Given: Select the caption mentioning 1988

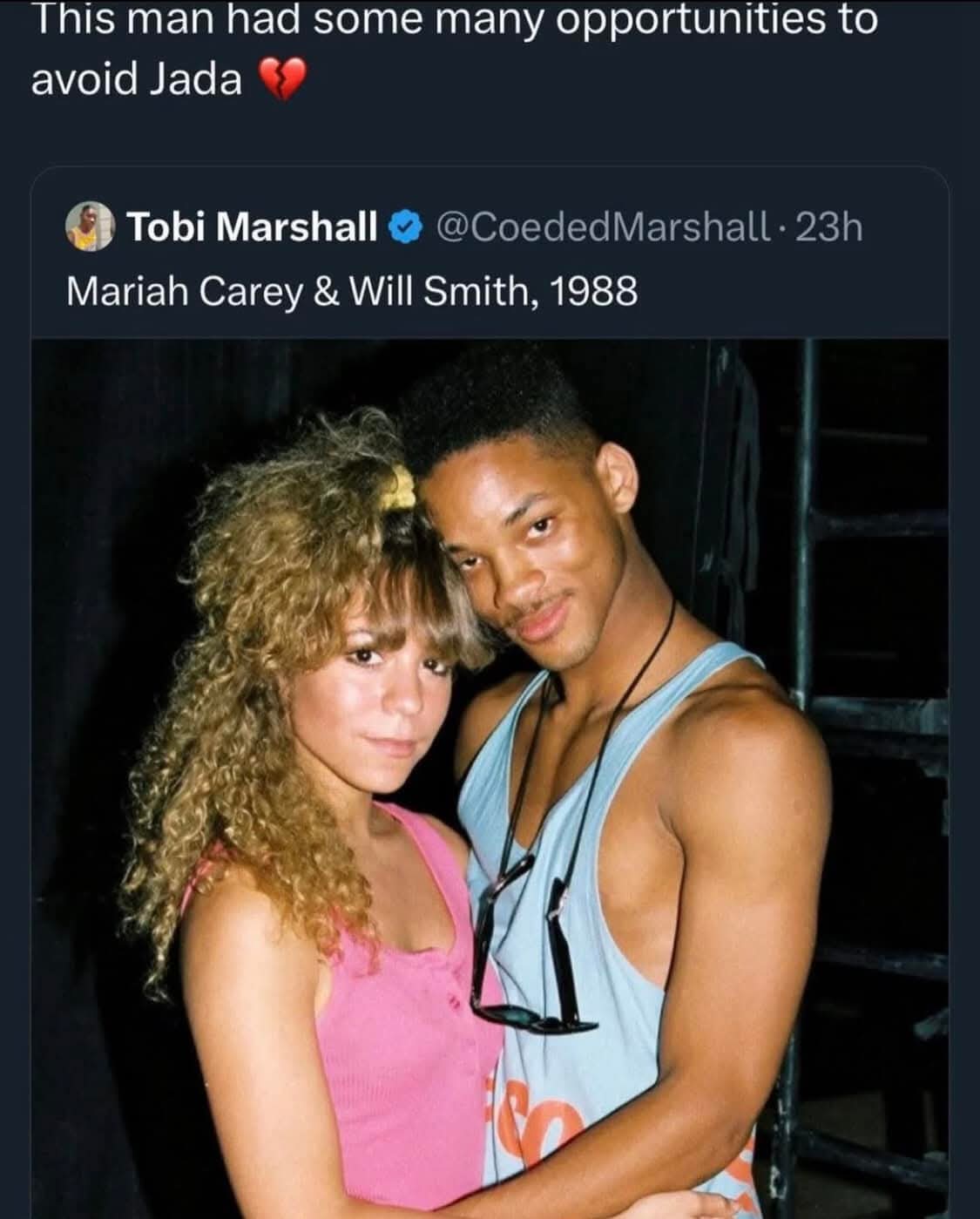Looking at the screenshot, I should (352, 291).
